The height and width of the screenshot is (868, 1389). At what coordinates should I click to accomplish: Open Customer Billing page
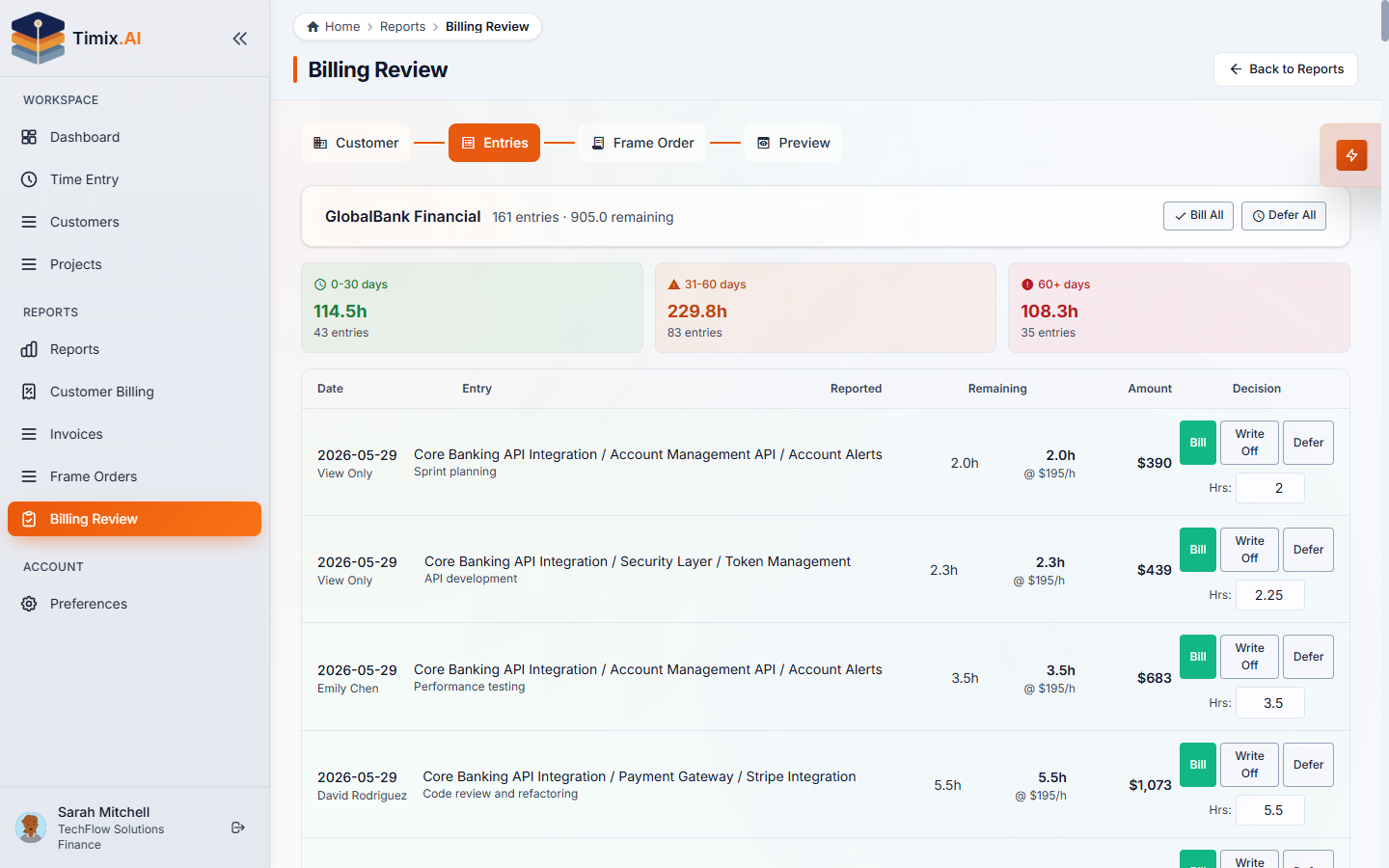coord(134,392)
